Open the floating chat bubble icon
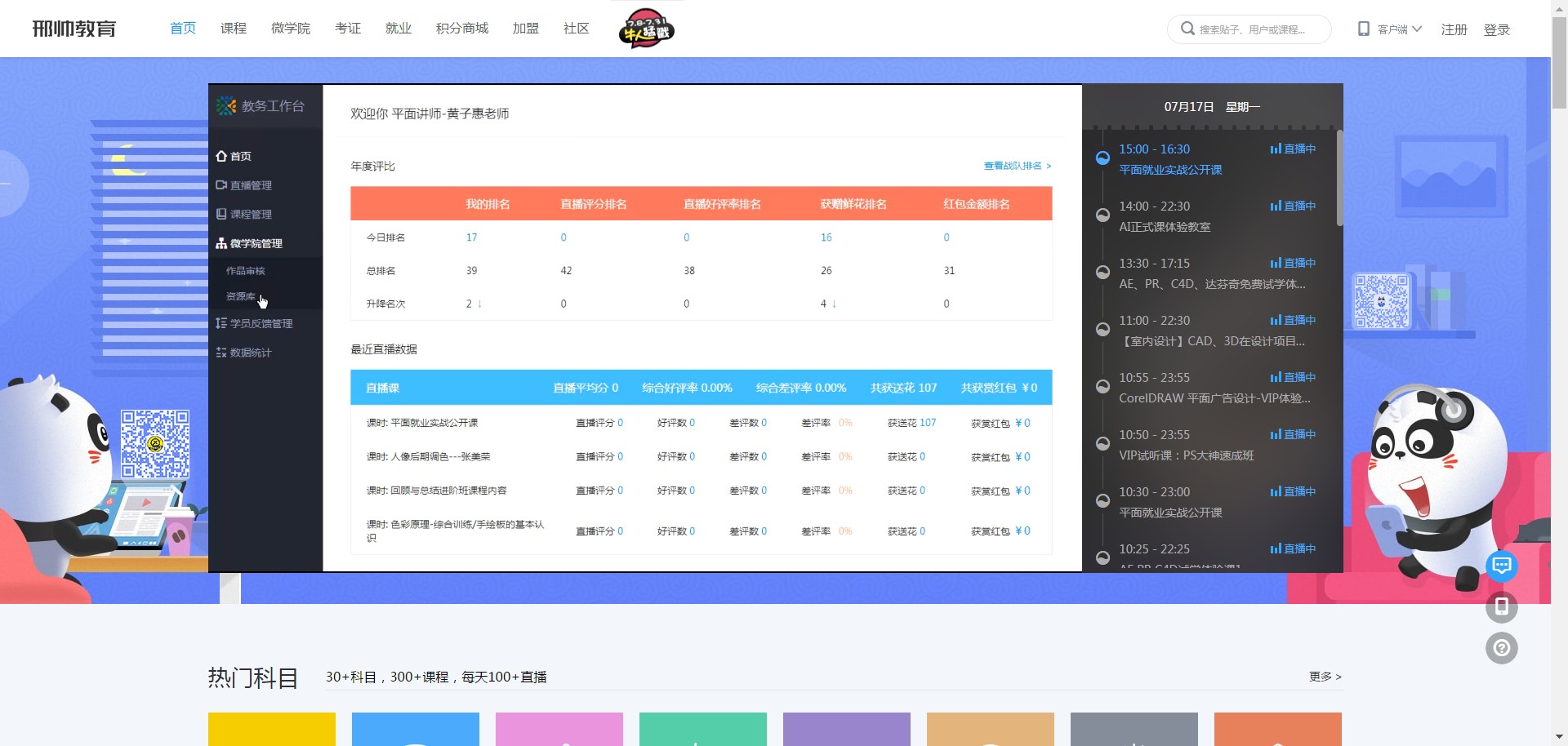Image resolution: width=1568 pixels, height=746 pixels. tap(1503, 566)
